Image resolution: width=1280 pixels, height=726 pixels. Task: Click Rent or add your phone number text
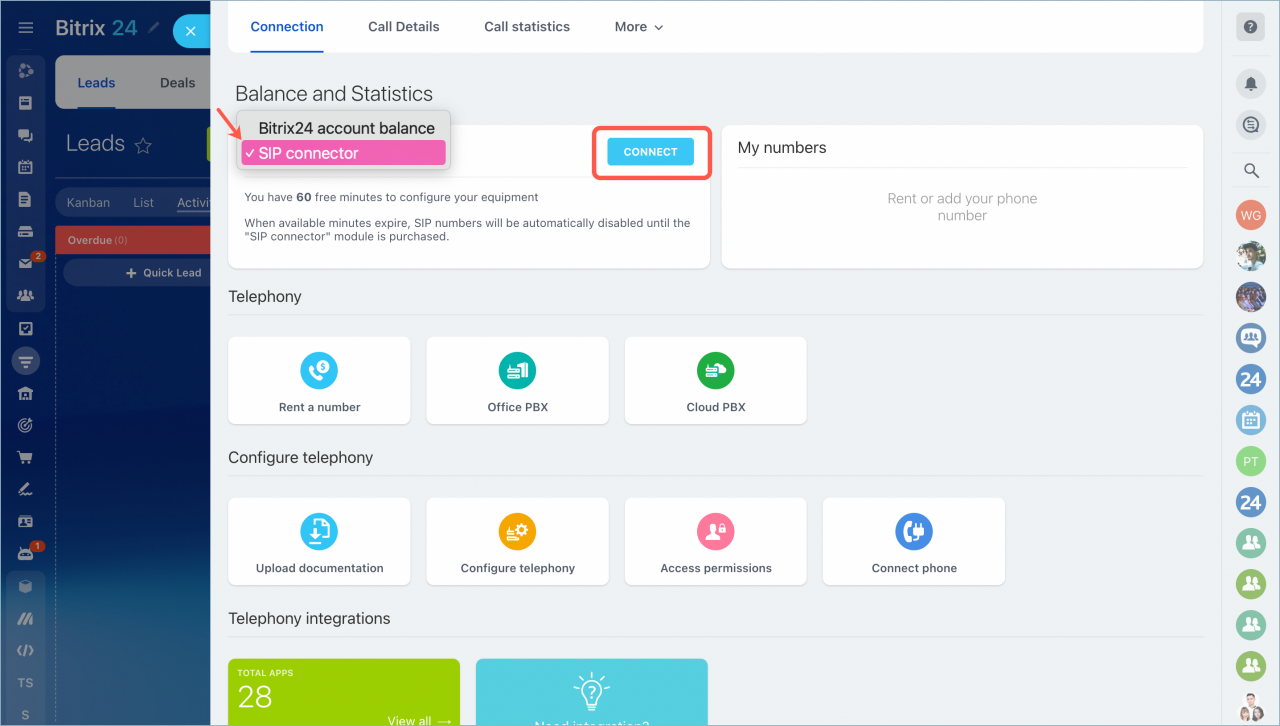(962, 207)
